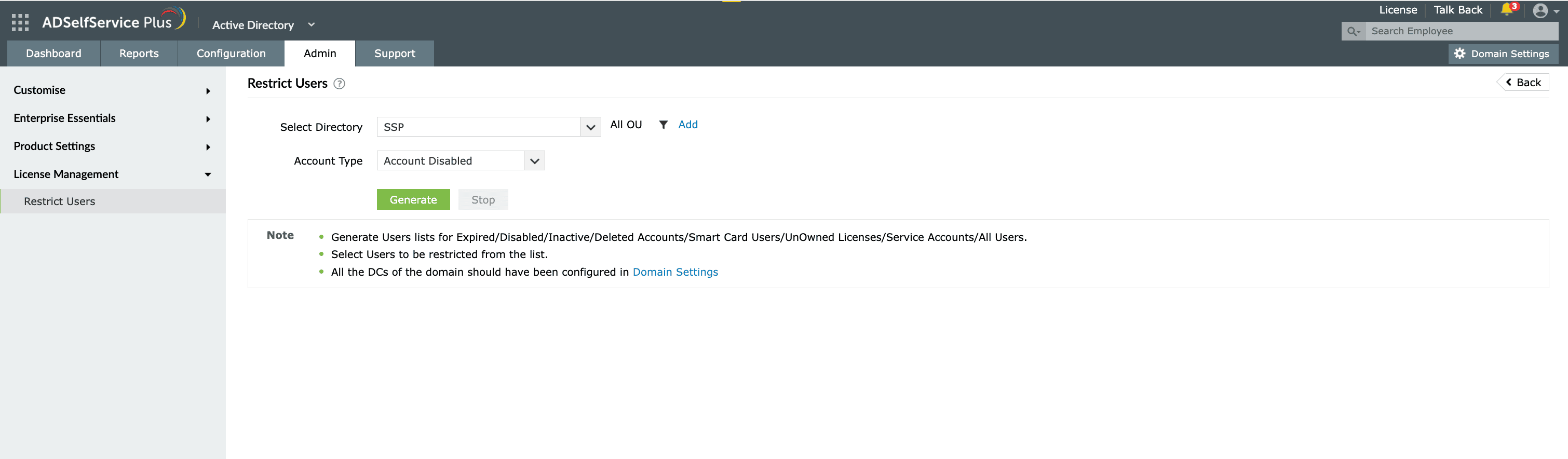Open the Account Type dropdown

click(x=461, y=161)
